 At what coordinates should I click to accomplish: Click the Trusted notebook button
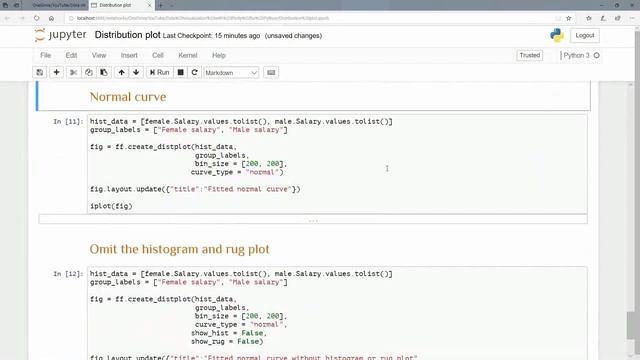(x=529, y=55)
